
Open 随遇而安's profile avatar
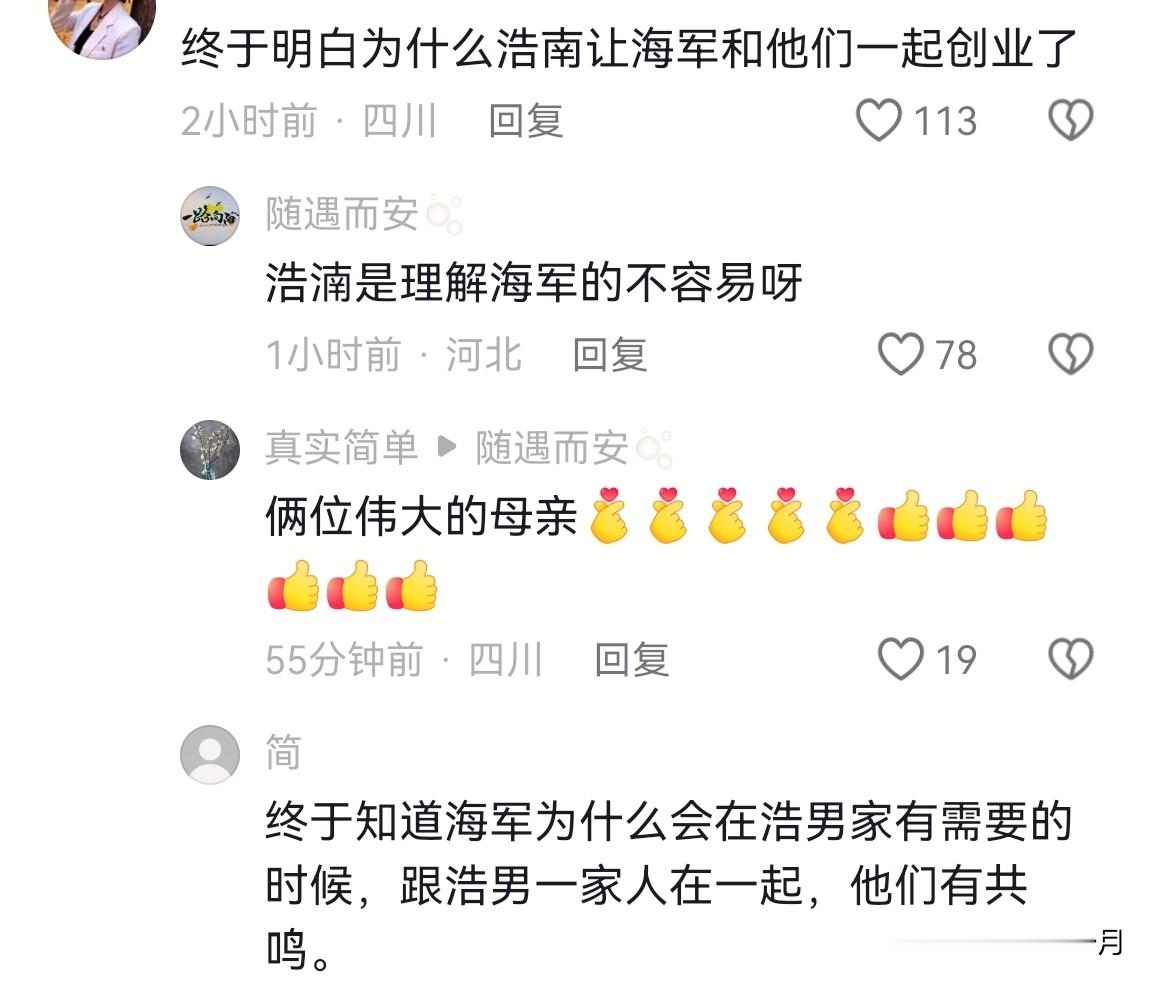pos(210,216)
